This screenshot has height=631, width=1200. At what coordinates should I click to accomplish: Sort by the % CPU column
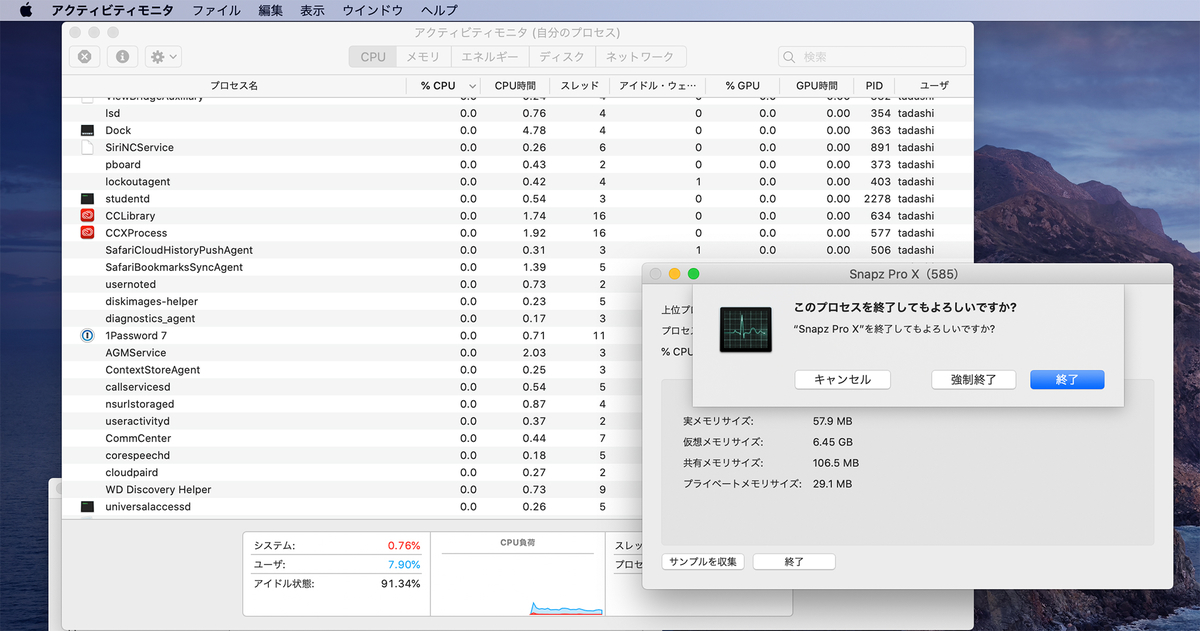(445, 86)
